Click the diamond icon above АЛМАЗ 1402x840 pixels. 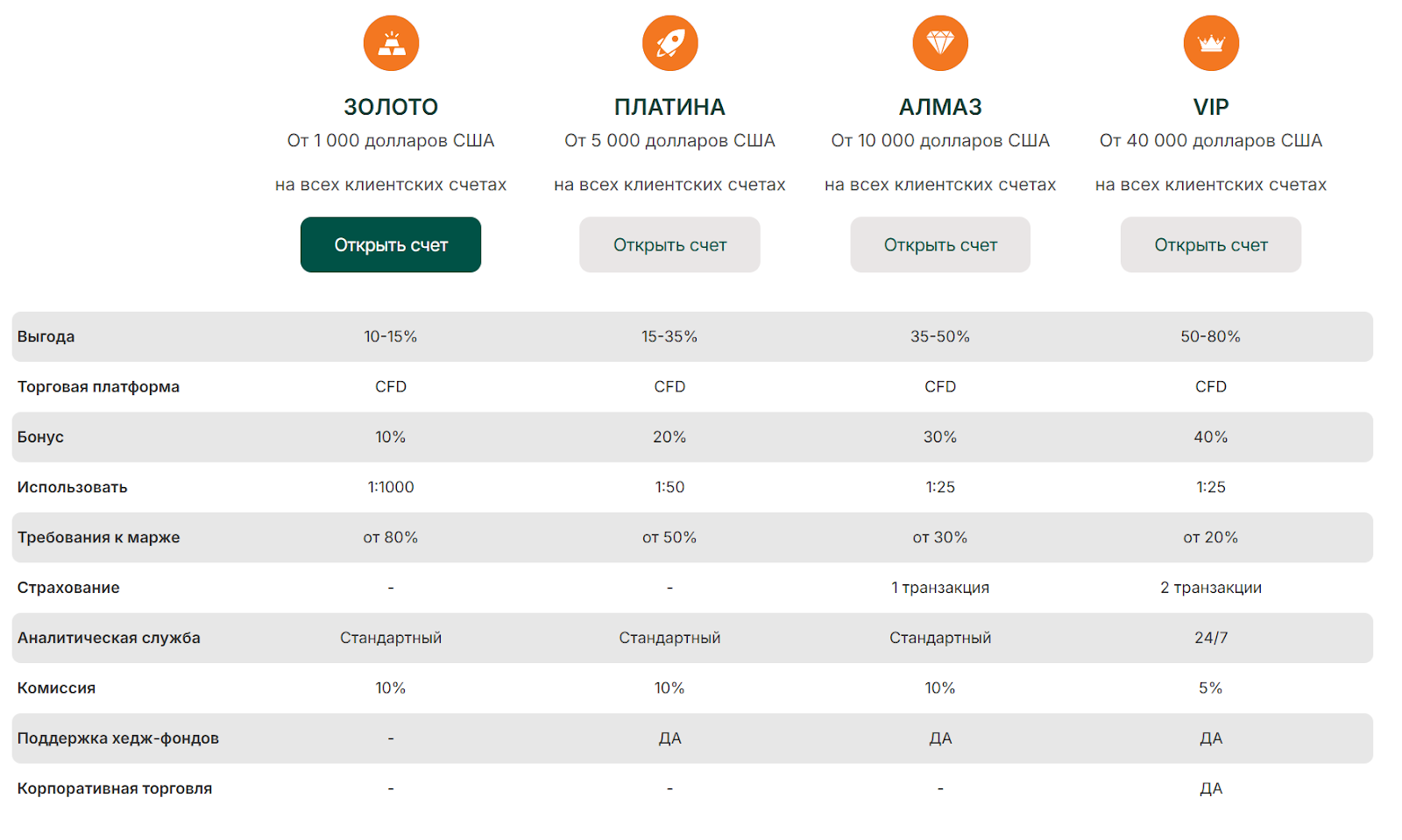pyautogui.click(x=940, y=43)
